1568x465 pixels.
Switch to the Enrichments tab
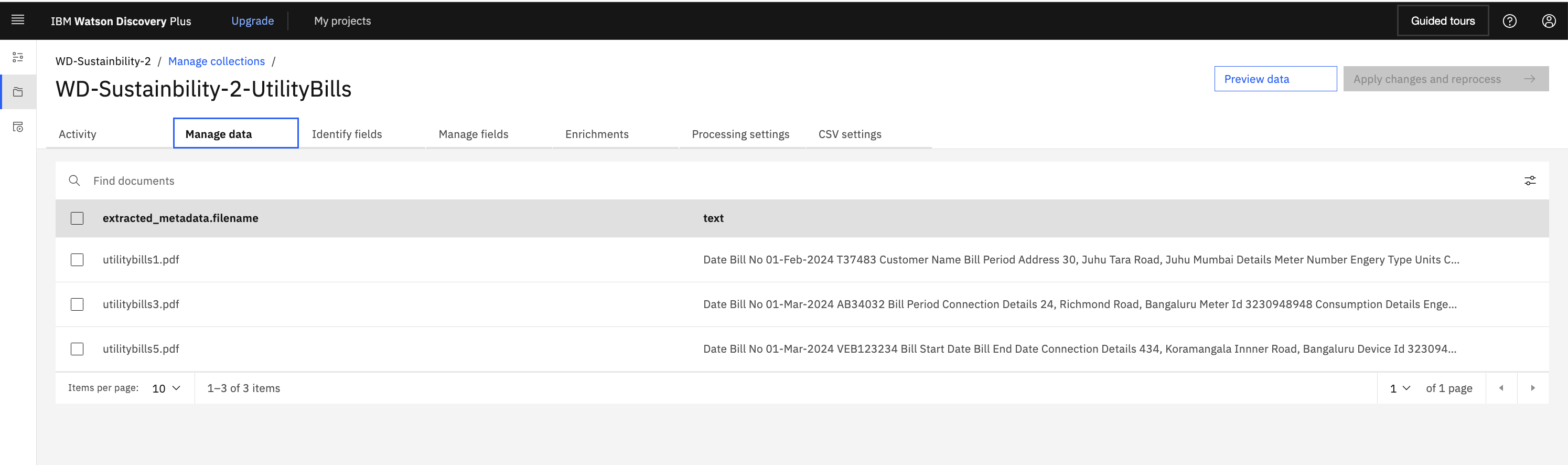click(x=597, y=134)
